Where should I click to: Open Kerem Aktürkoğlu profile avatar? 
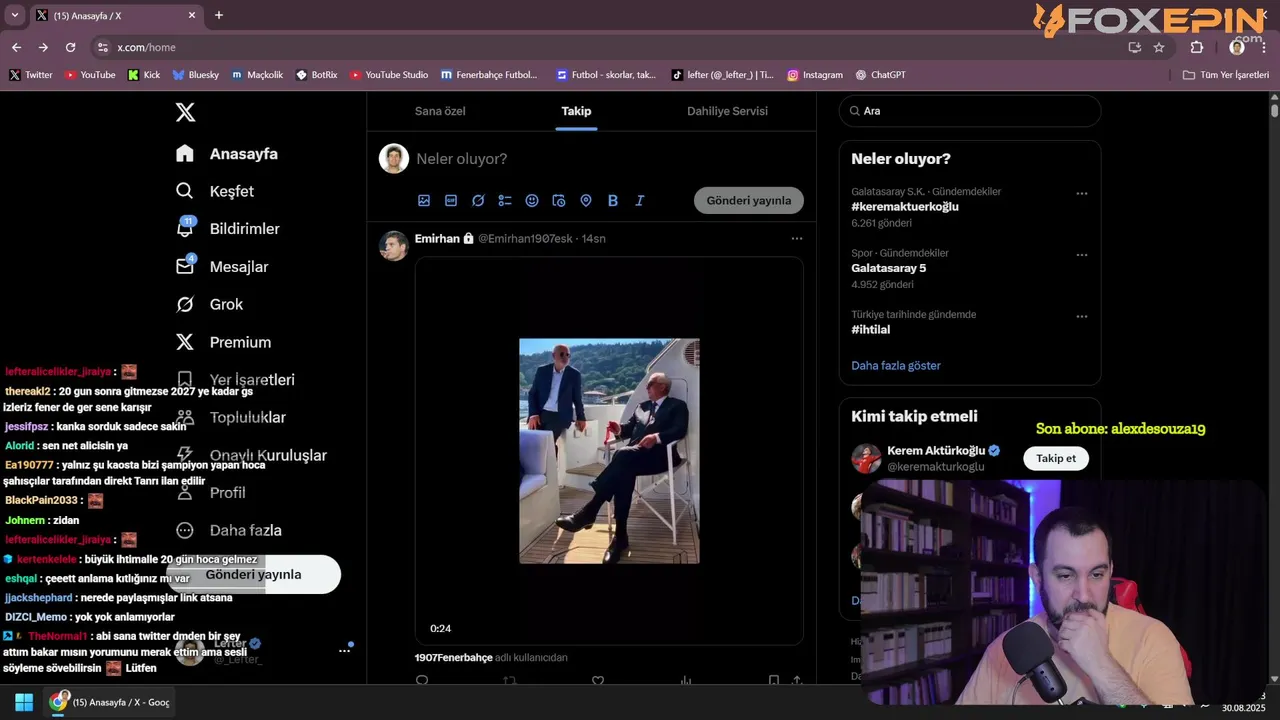coord(866,458)
